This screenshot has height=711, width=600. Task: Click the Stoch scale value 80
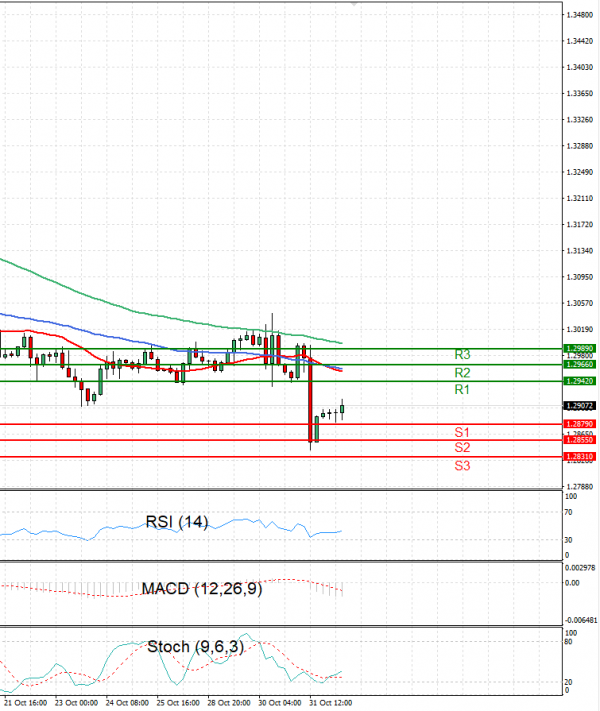(x=569, y=642)
